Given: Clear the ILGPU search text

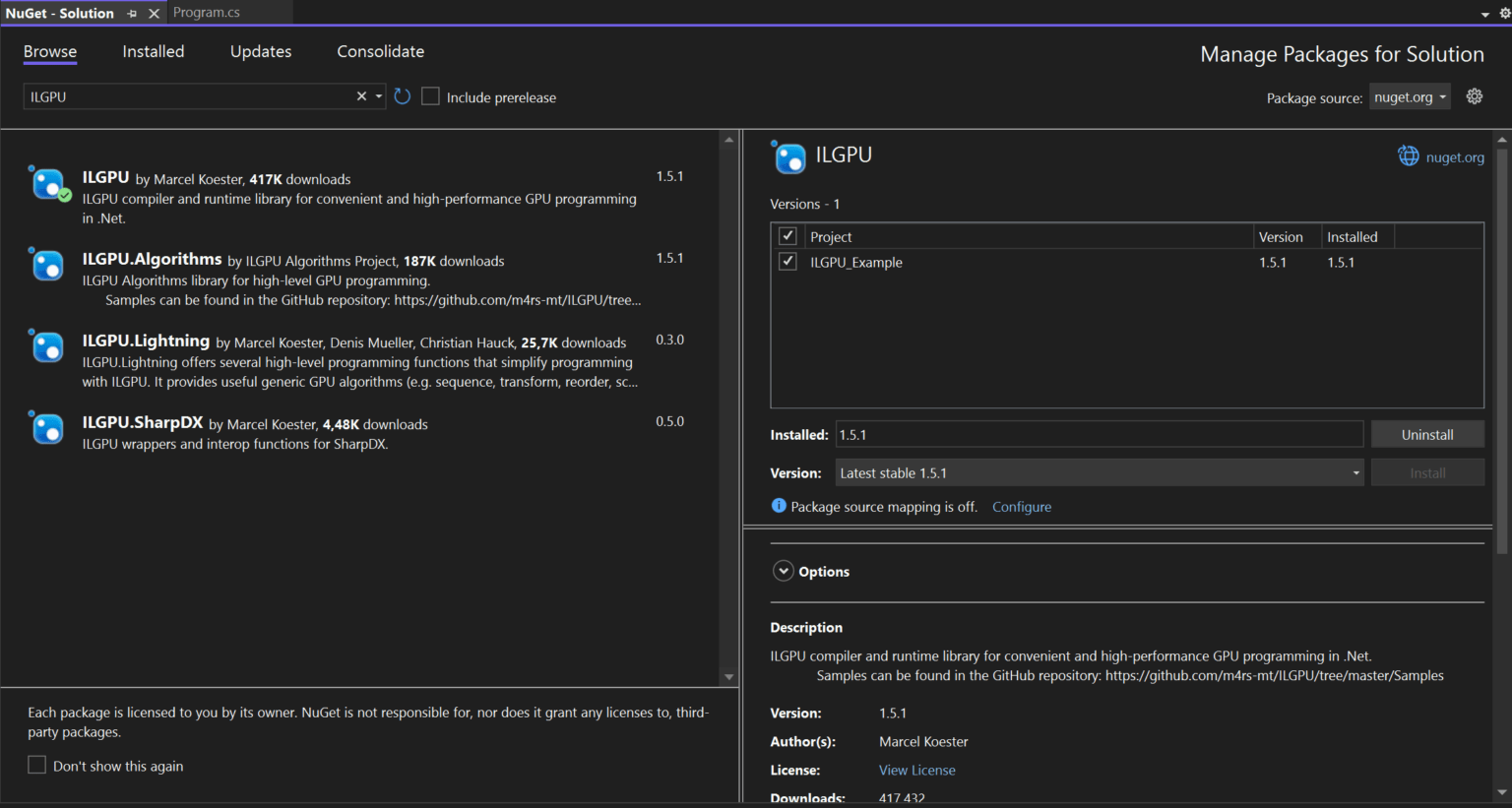Looking at the screenshot, I should (361, 95).
